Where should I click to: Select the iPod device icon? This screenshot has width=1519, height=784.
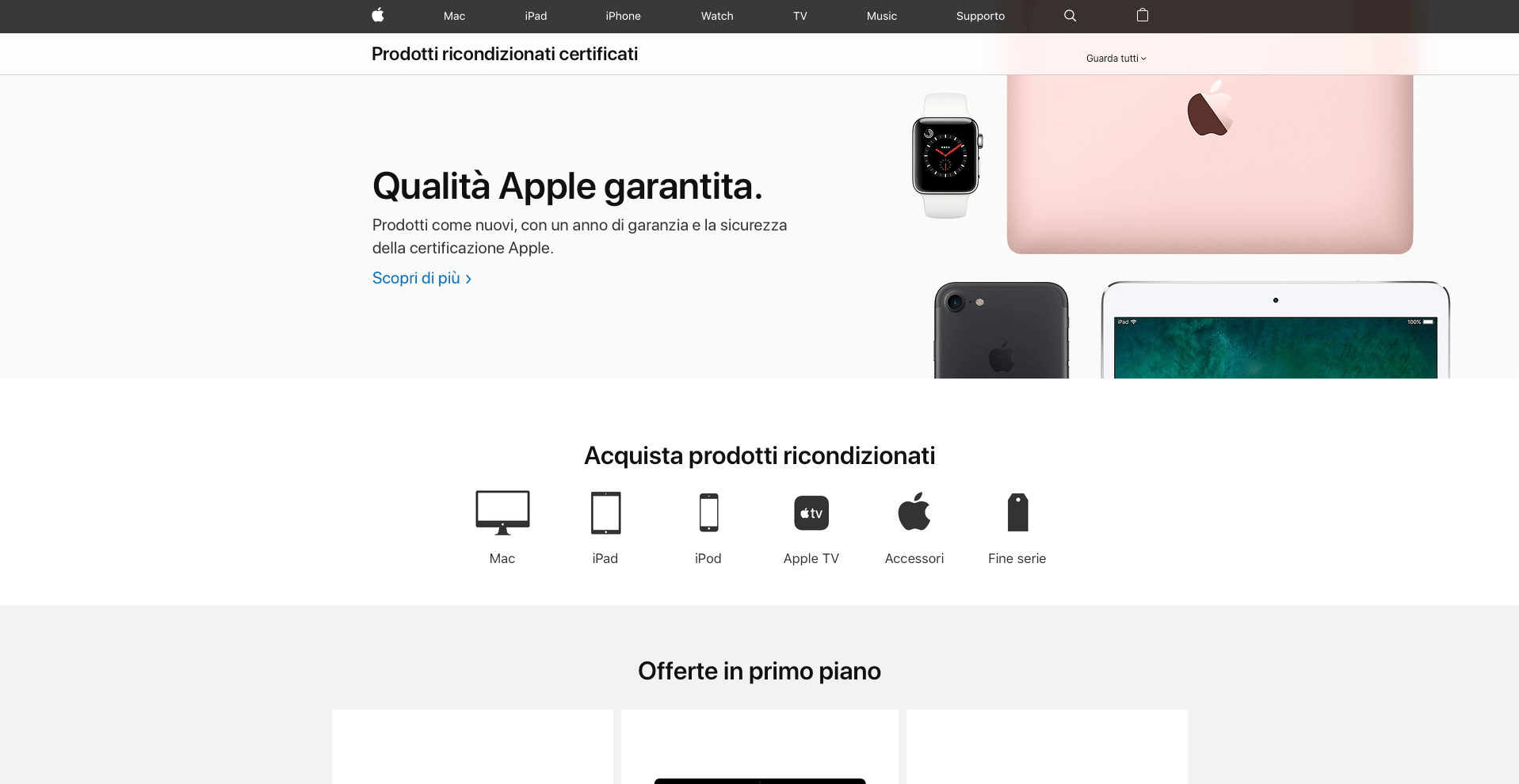tap(708, 512)
